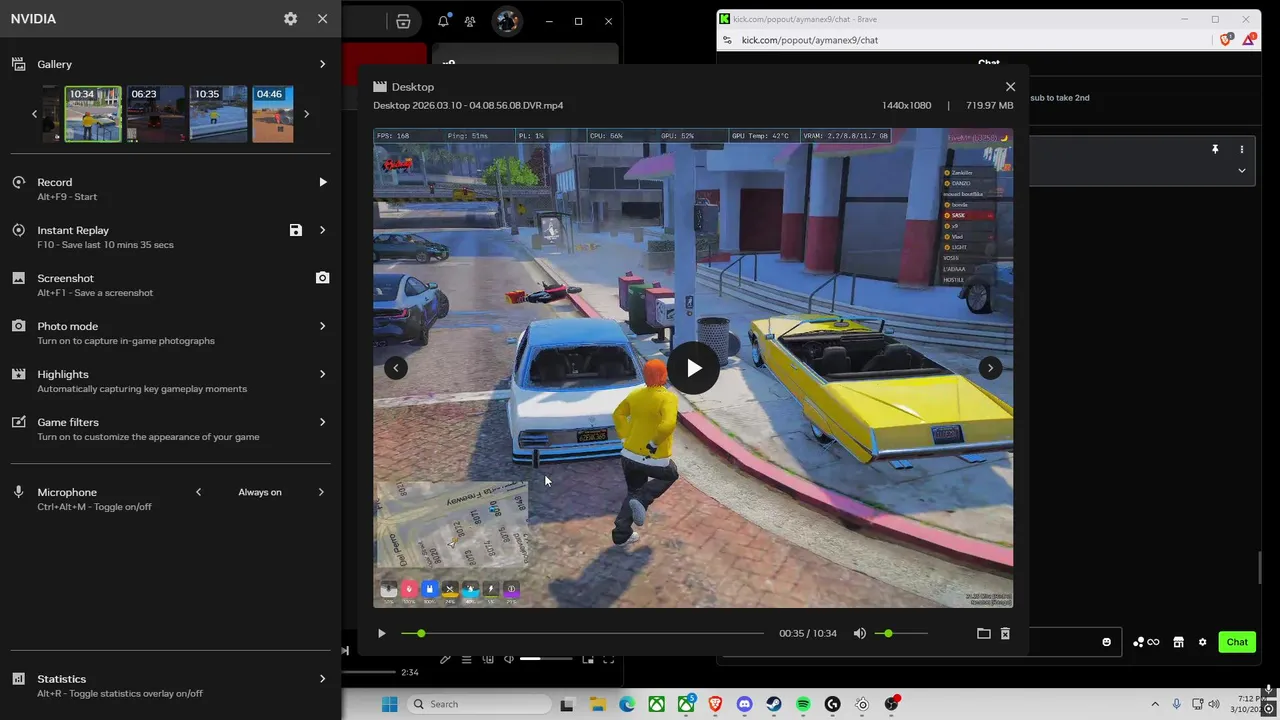Open notifications bell in background app
1280x720 pixels.
(443, 21)
